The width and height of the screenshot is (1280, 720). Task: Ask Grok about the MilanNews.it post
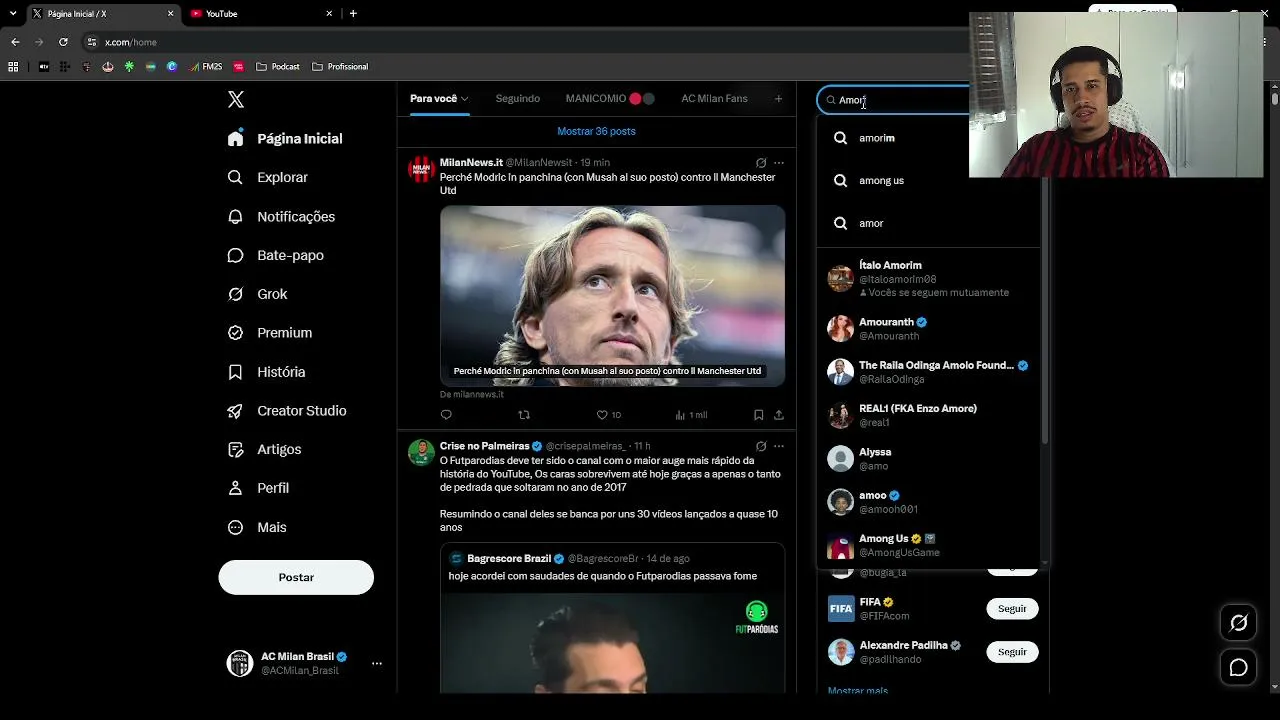click(x=761, y=163)
